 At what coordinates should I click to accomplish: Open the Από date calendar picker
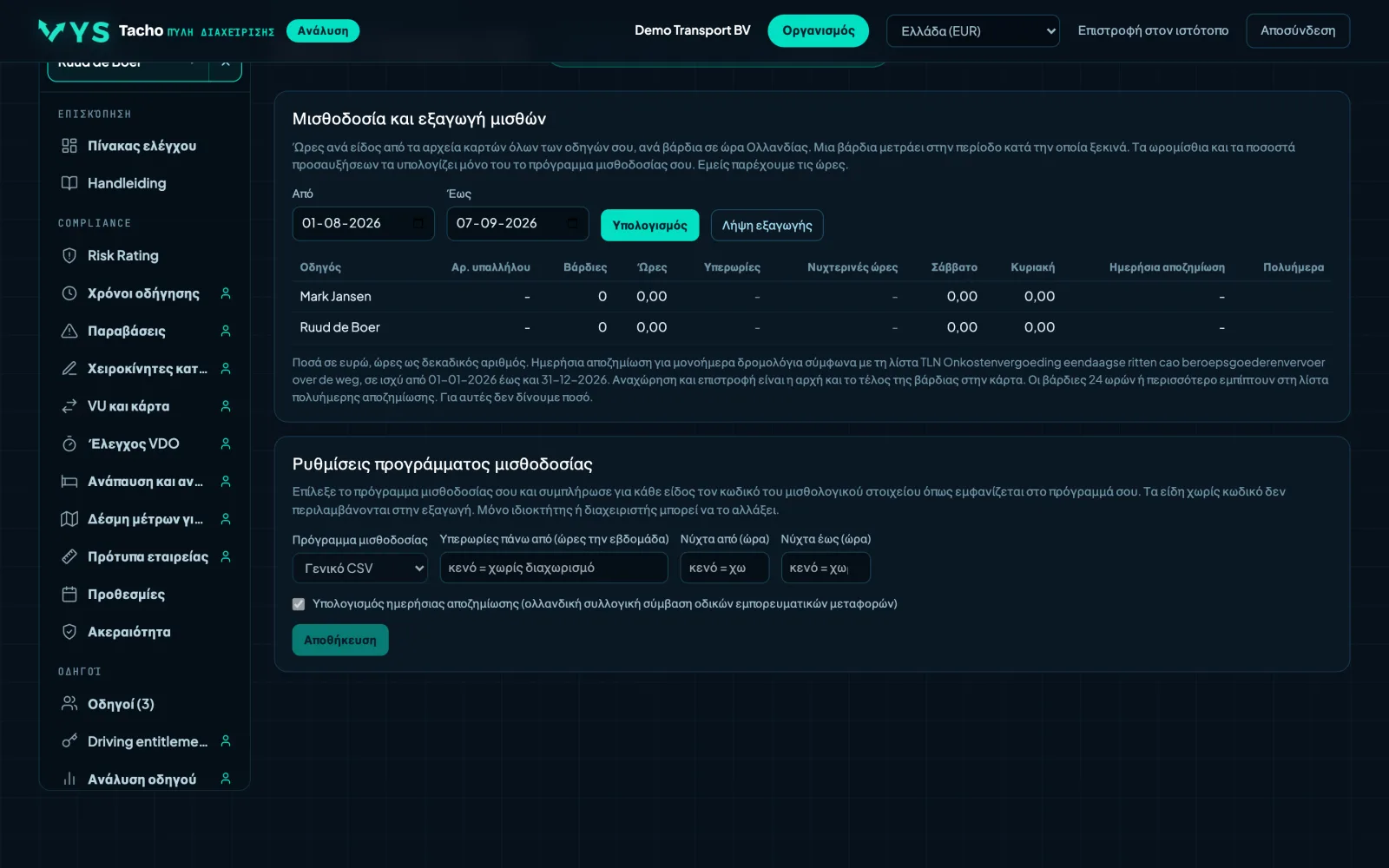tap(418, 224)
